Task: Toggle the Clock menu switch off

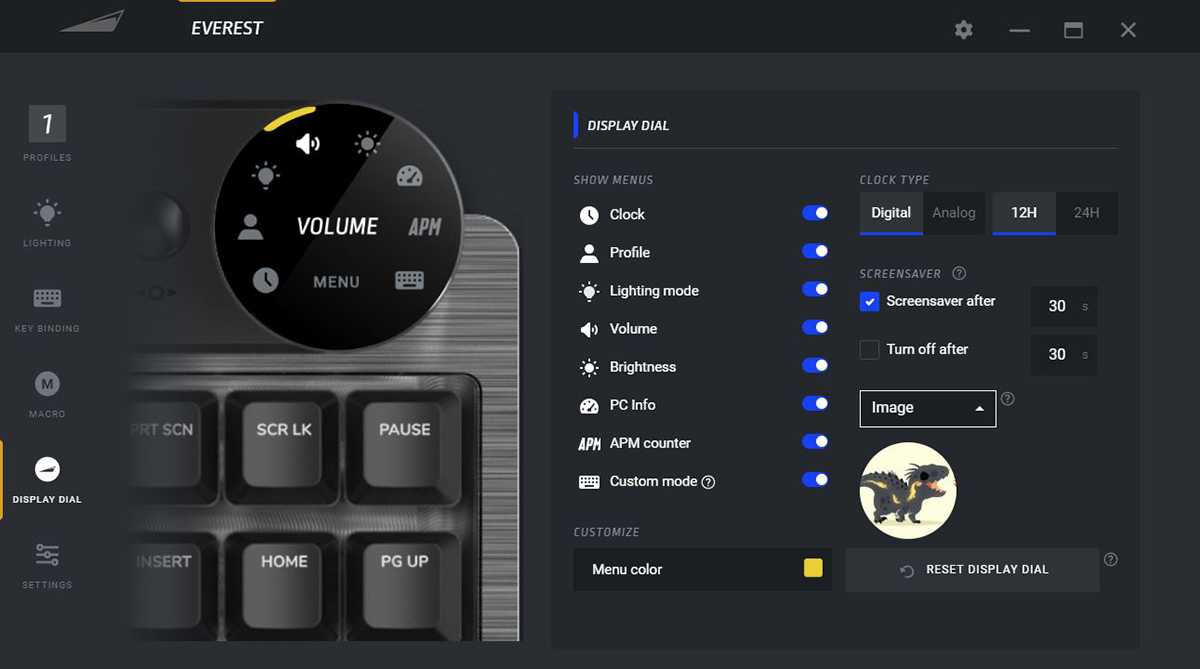Action: coord(815,214)
